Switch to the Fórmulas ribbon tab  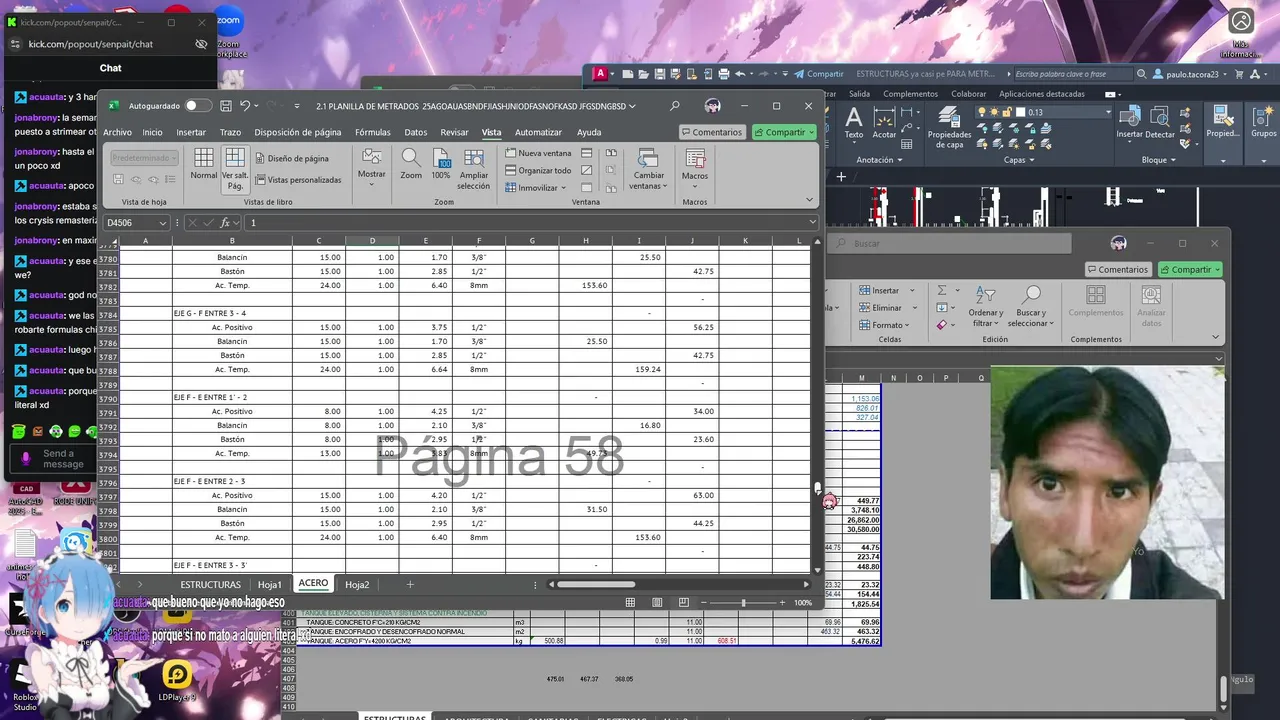pos(372,132)
